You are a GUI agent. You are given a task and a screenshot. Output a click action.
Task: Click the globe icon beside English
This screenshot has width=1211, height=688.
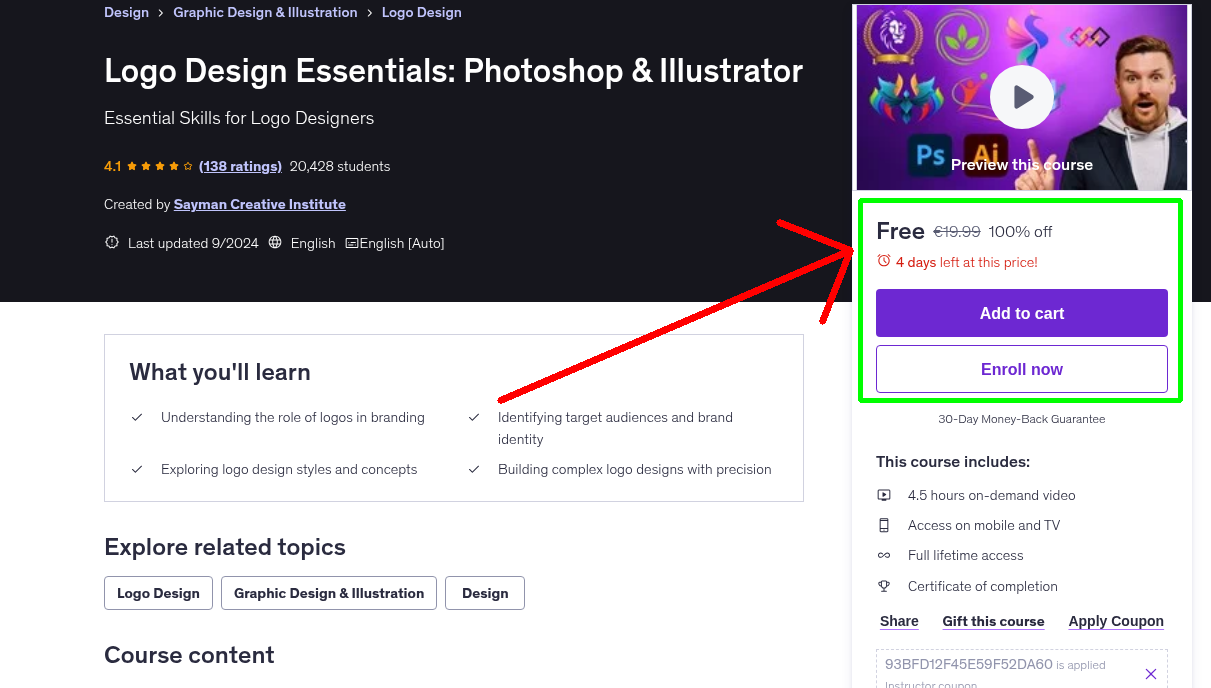(x=274, y=242)
